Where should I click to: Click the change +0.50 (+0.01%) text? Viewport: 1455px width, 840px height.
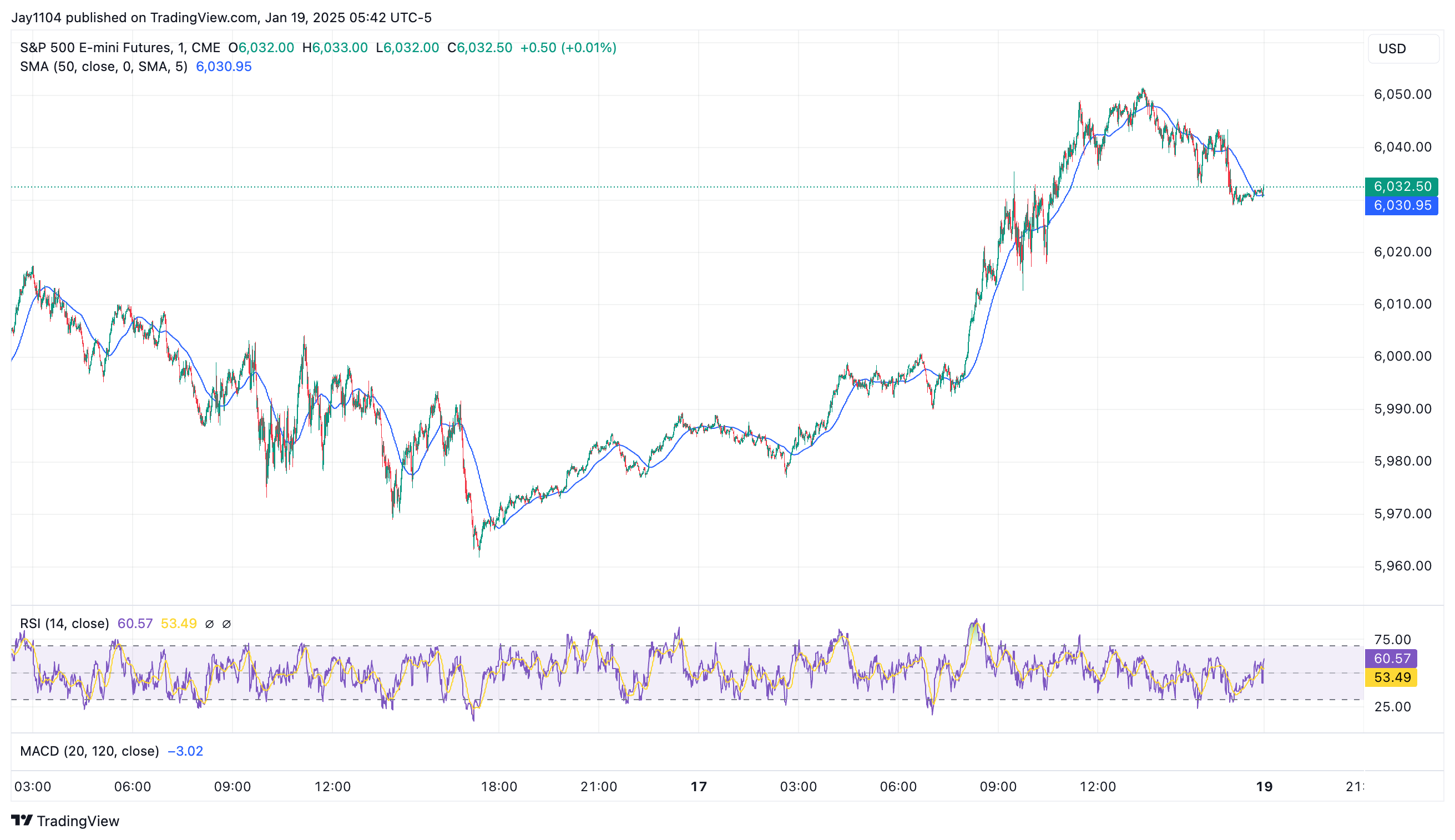tap(568, 48)
